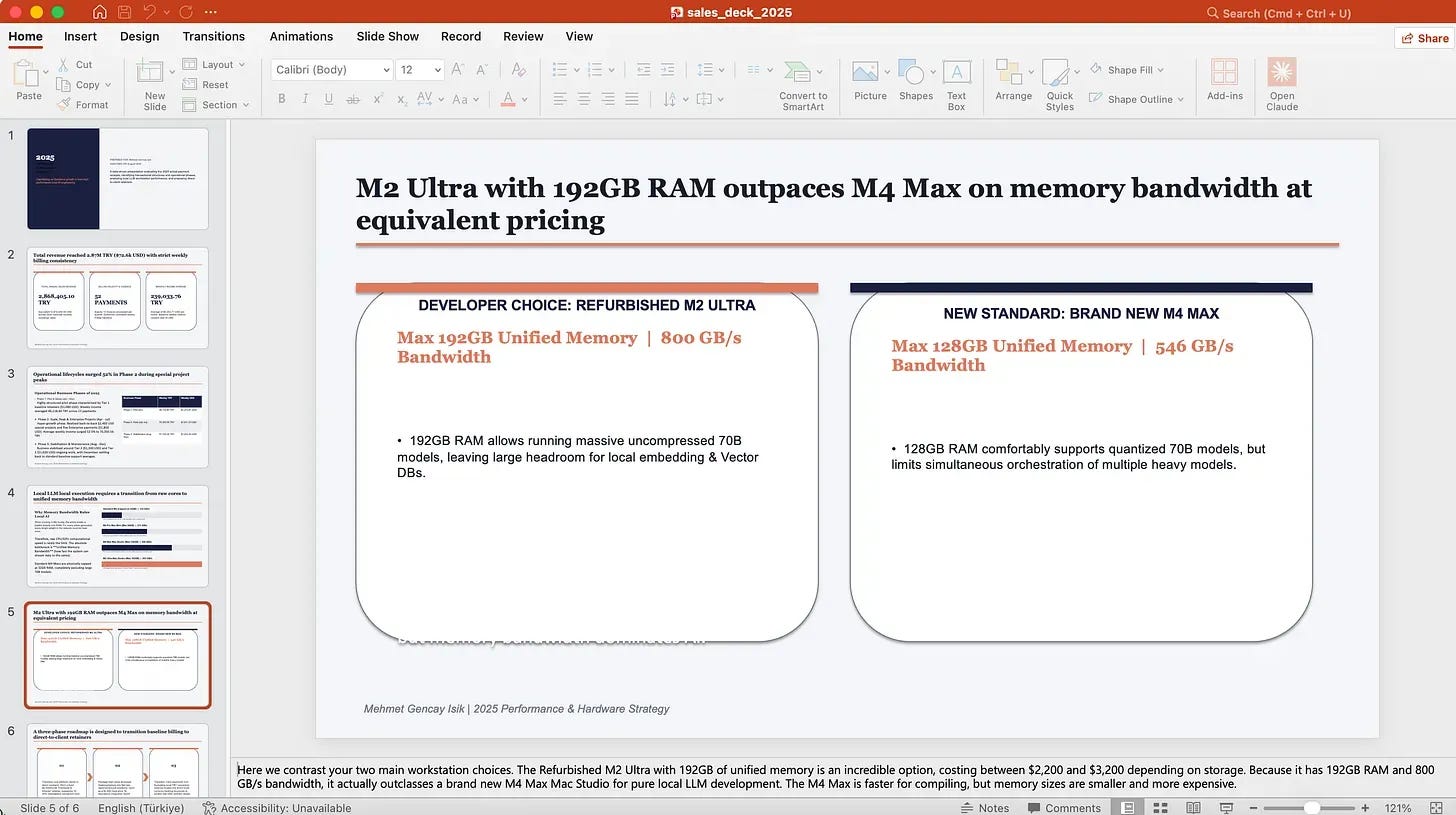Expand the Section dropdown
This screenshot has height=815, width=1456.
click(x=218, y=105)
